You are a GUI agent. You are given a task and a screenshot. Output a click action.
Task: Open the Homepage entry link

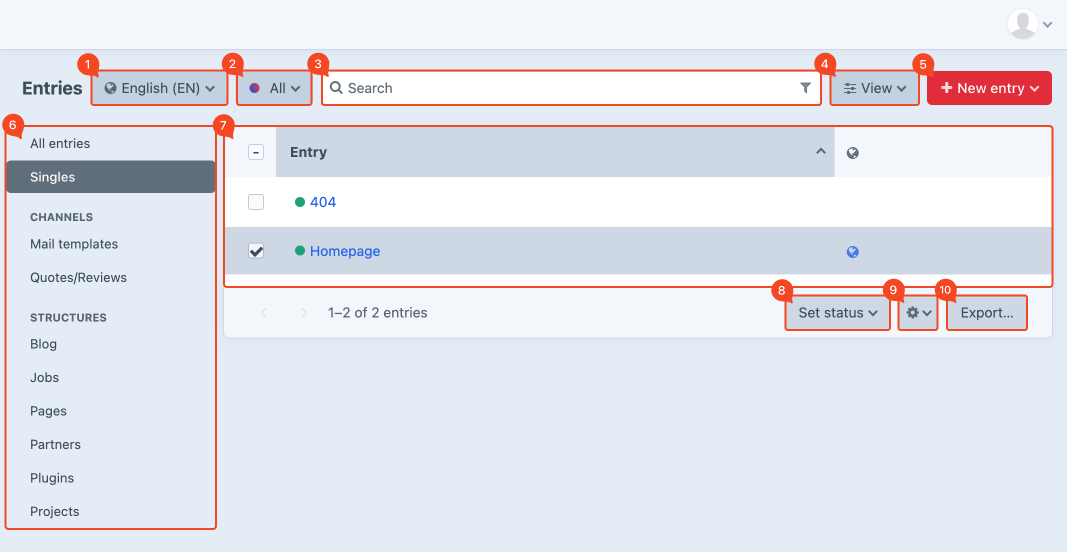tap(345, 251)
